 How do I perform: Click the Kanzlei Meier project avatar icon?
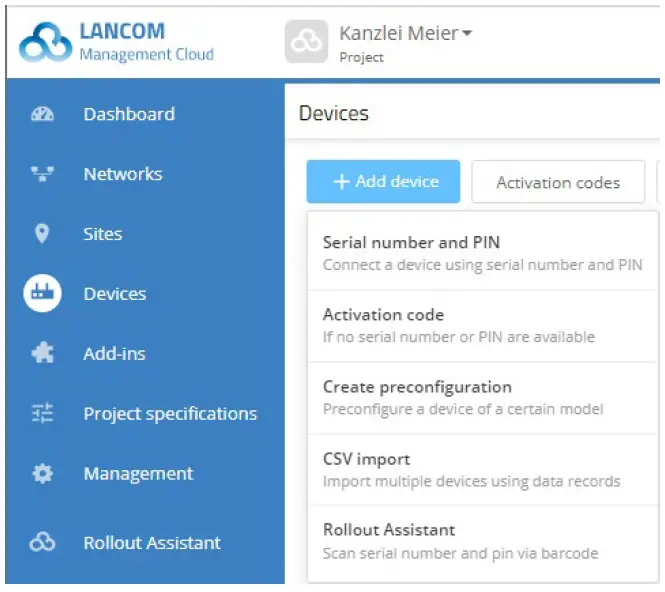[306, 42]
